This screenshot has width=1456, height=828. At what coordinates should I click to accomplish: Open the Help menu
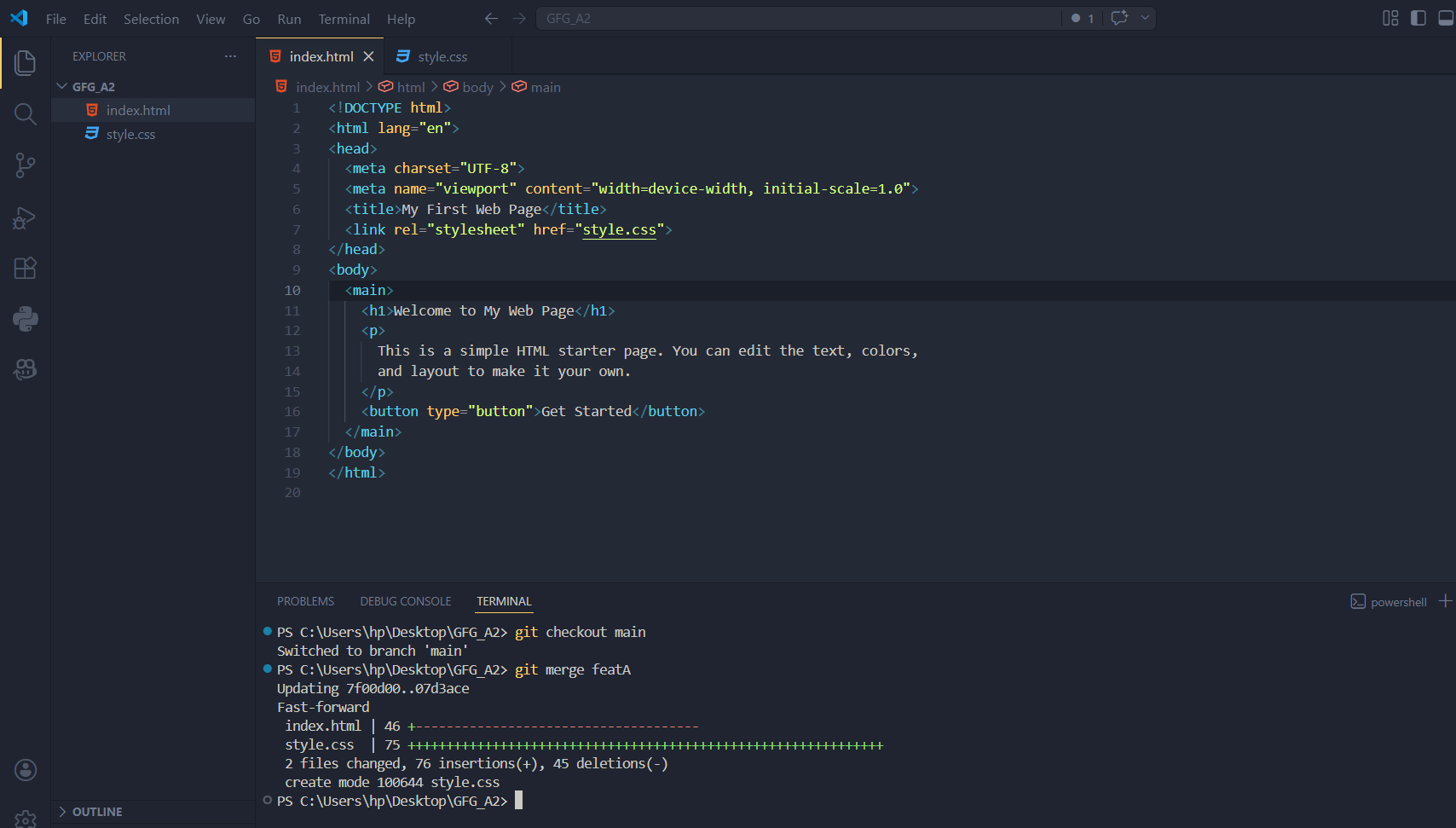point(401,19)
